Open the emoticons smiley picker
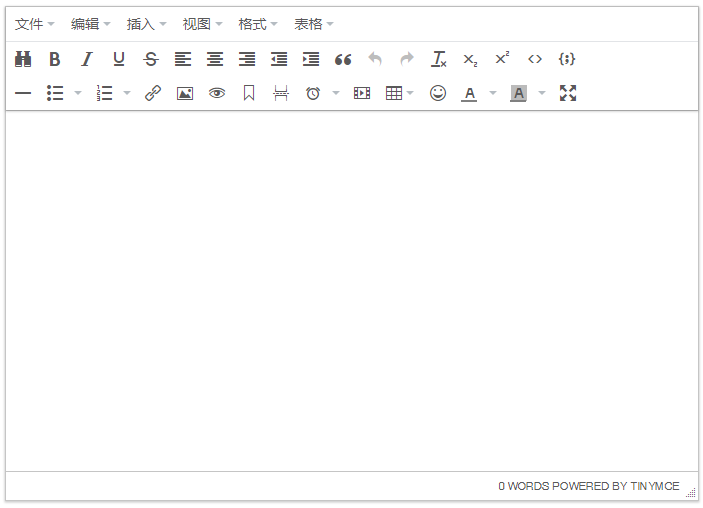Image resolution: width=703 pixels, height=508 pixels. [438, 93]
